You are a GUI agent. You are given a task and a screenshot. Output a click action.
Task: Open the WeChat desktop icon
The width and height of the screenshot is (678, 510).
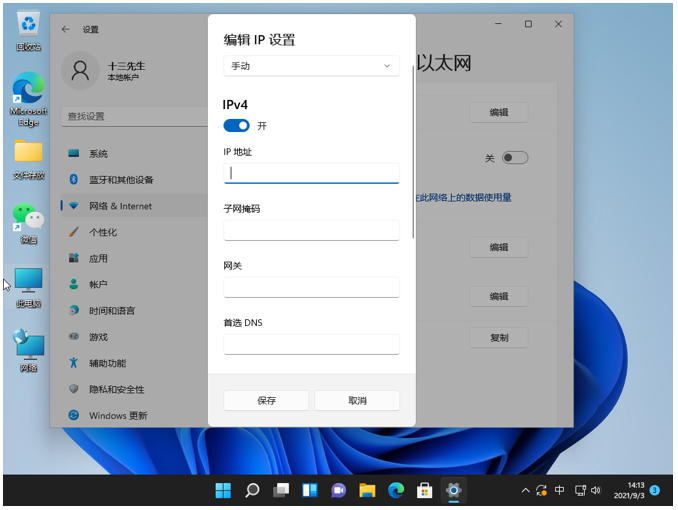click(28, 222)
